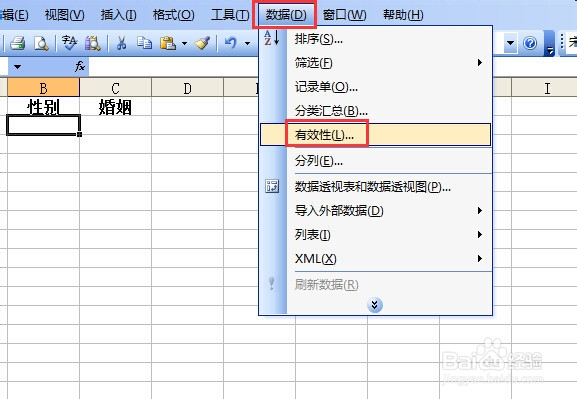Choose 数据透视表和数据透视图(P)... entry
This screenshot has height=399, width=577.
[x=375, y=187]
